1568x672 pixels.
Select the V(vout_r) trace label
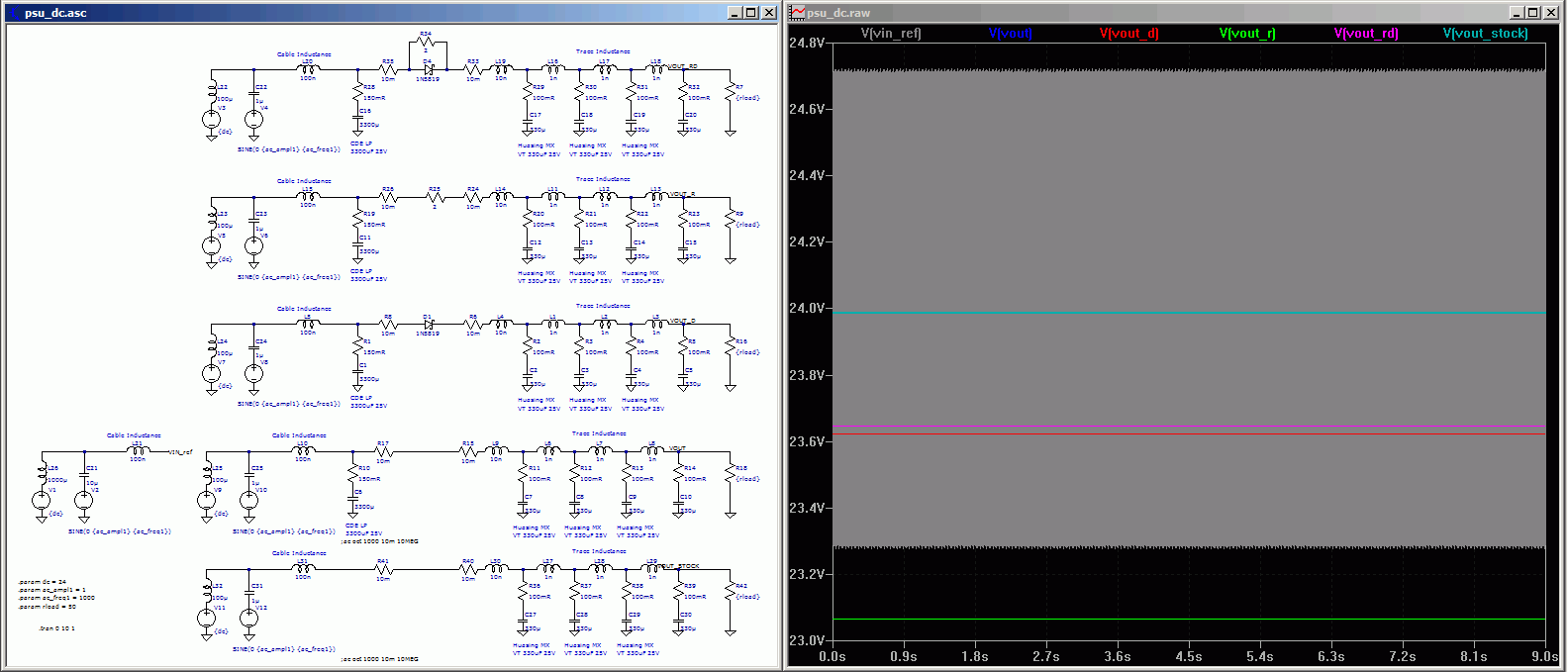pyautogui.click(x=1247, y=33)
